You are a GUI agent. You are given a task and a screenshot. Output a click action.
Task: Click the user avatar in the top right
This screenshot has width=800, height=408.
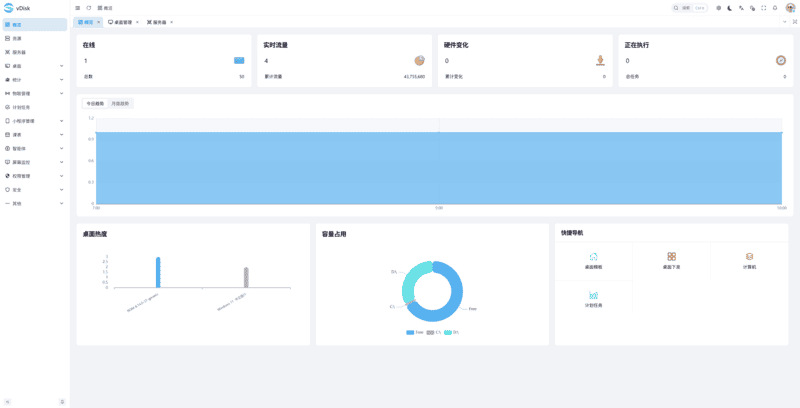790,8
